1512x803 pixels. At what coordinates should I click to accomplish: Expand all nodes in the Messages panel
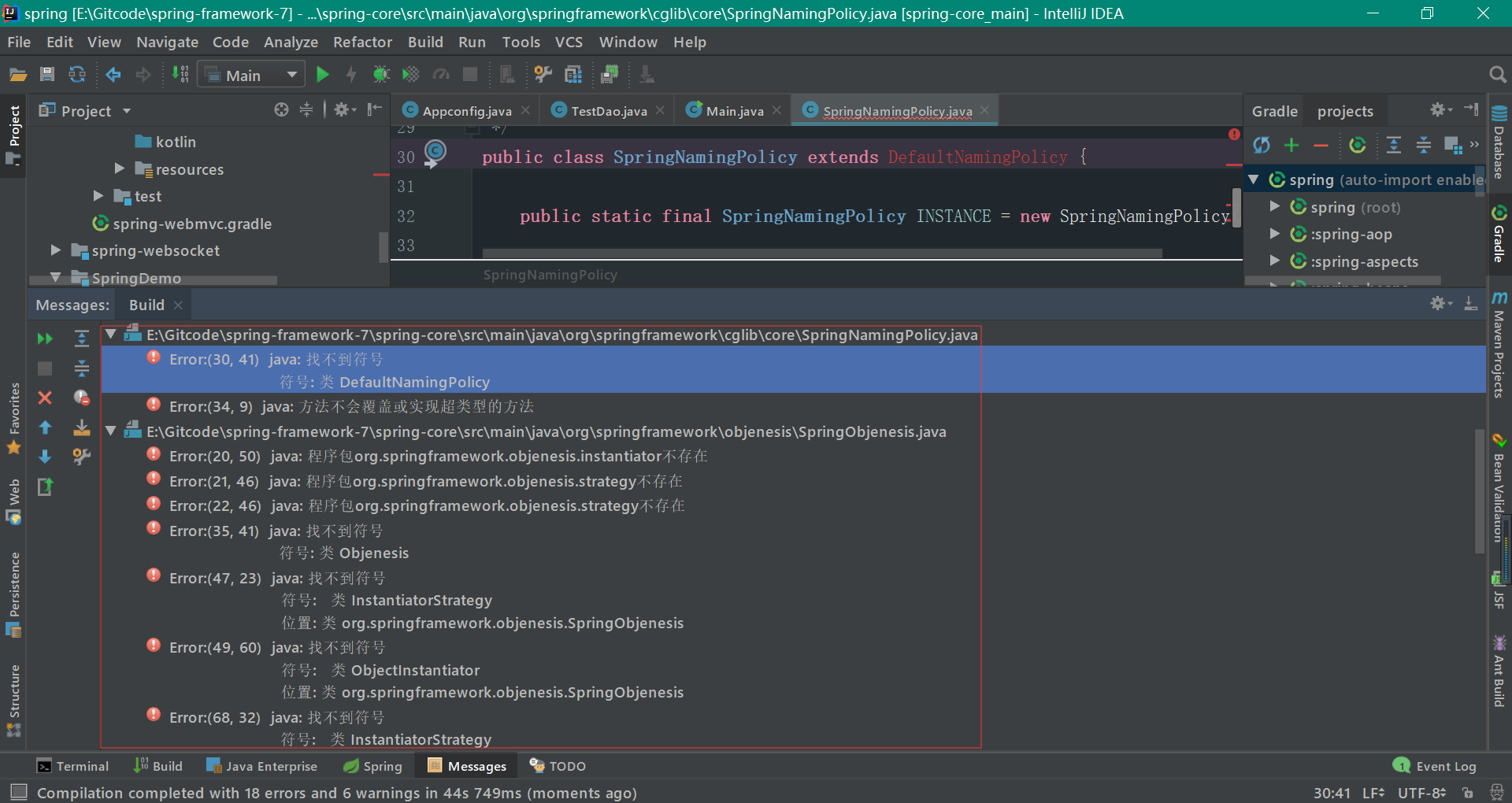(x=81, y=339)
